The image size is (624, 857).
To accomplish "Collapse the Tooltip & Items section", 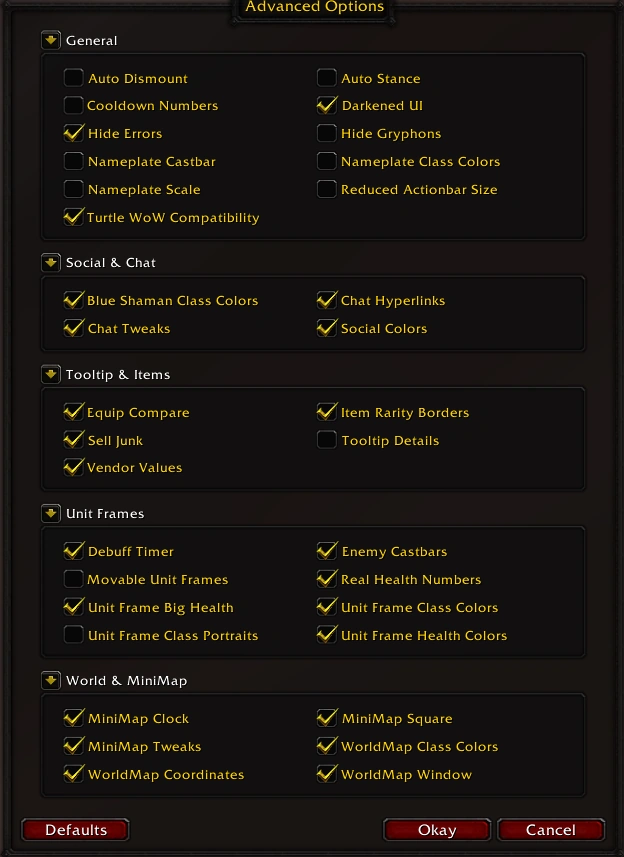I will (51, 375).
